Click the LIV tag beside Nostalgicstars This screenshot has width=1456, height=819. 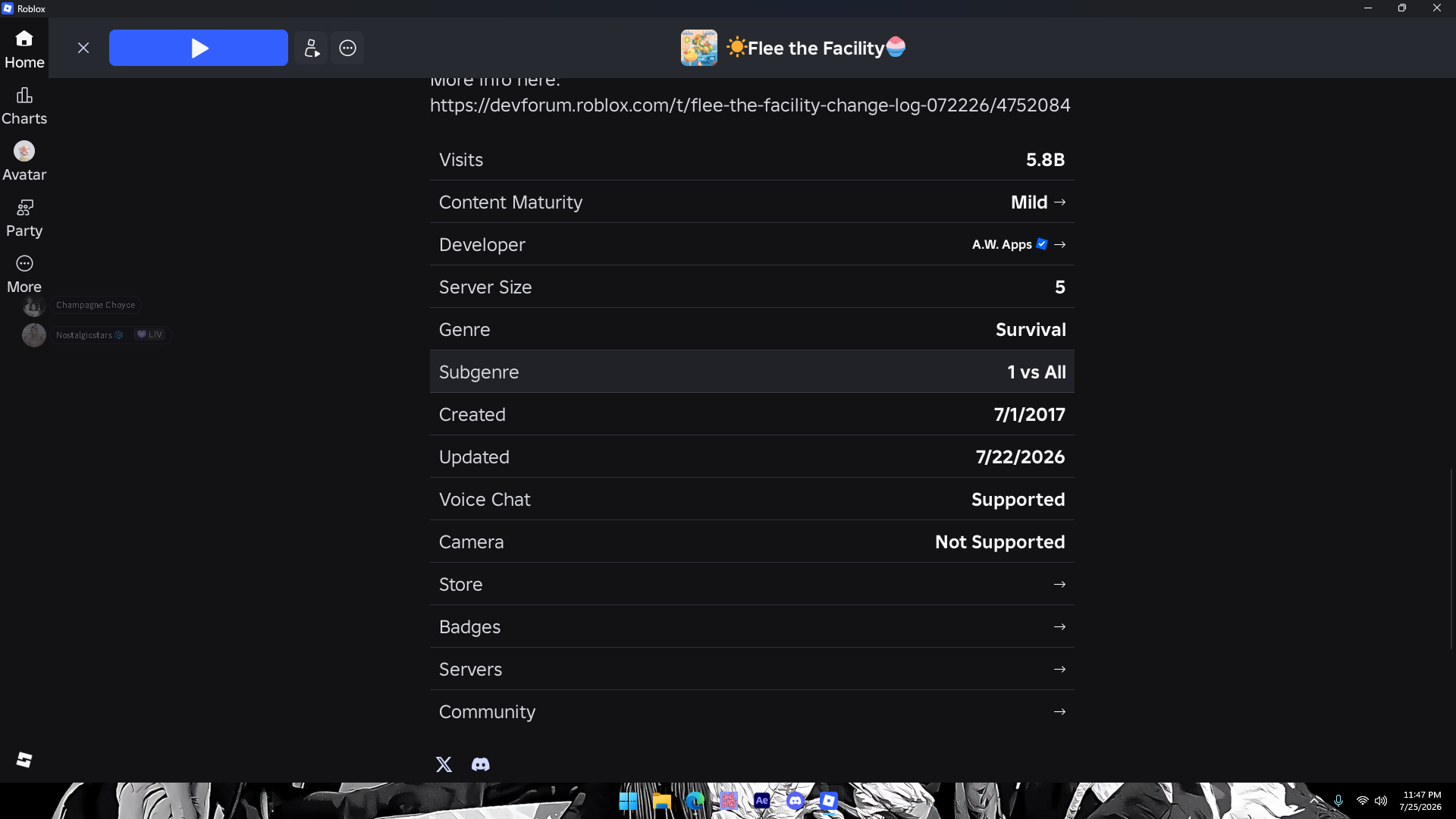coord(149,334)
